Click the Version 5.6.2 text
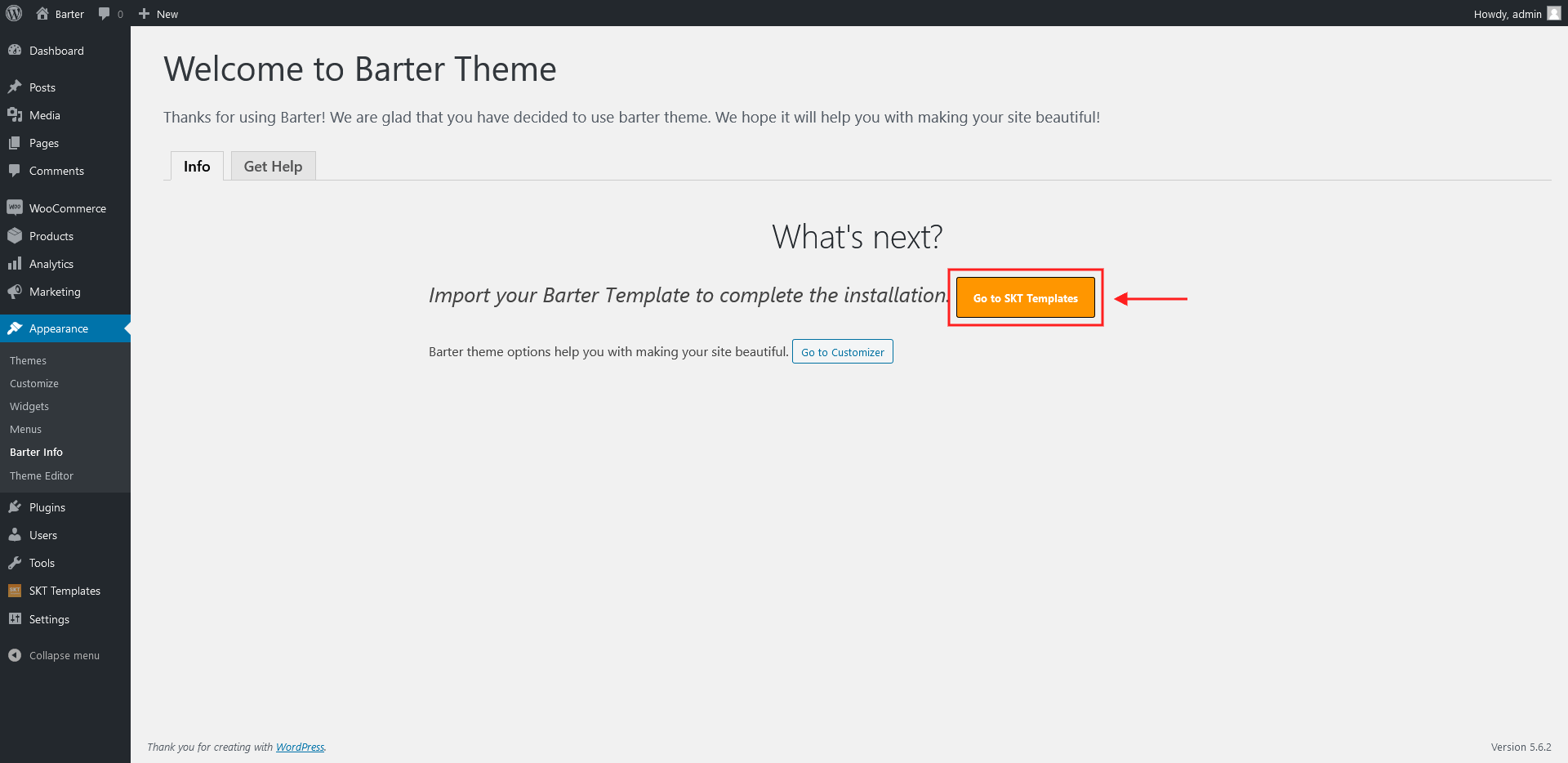The height and width of the screenshot is (763, 1568). pyautogui.click(x=1521, y=747)
